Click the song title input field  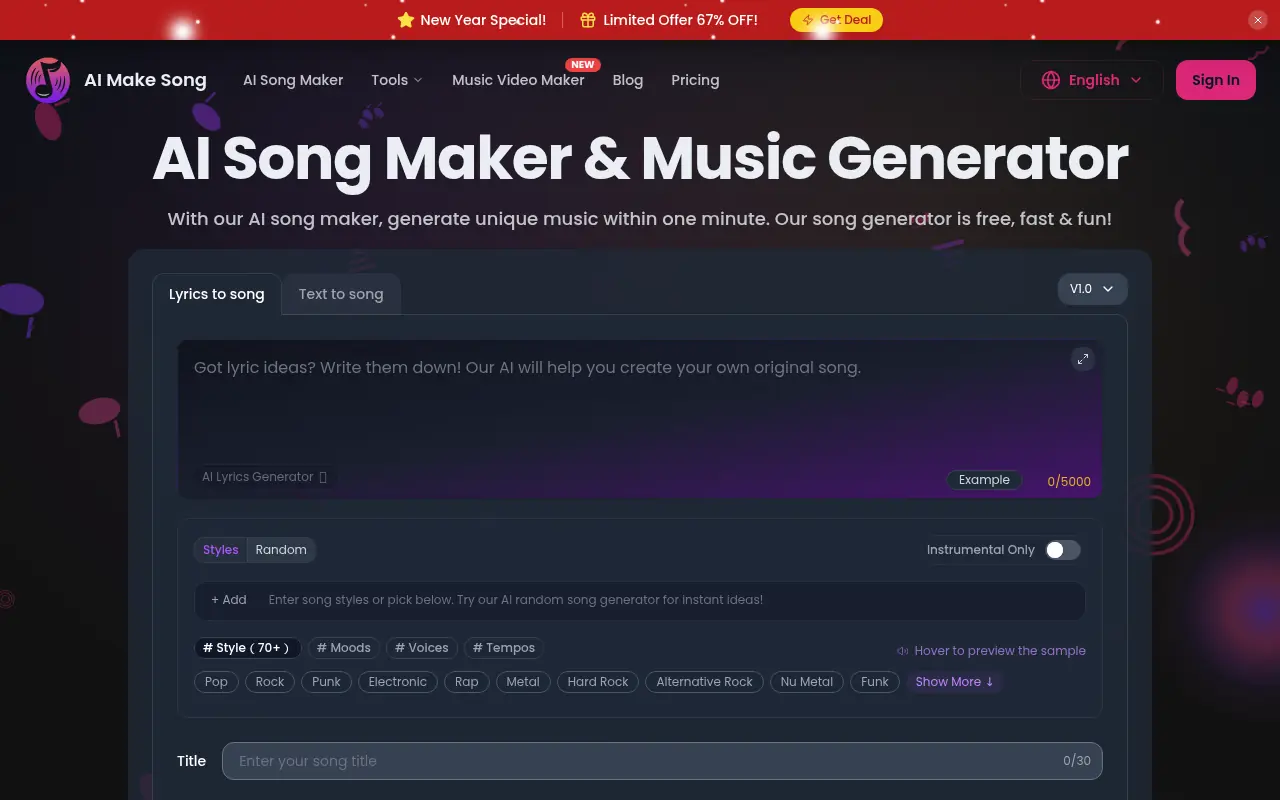[x=661, y=761]
